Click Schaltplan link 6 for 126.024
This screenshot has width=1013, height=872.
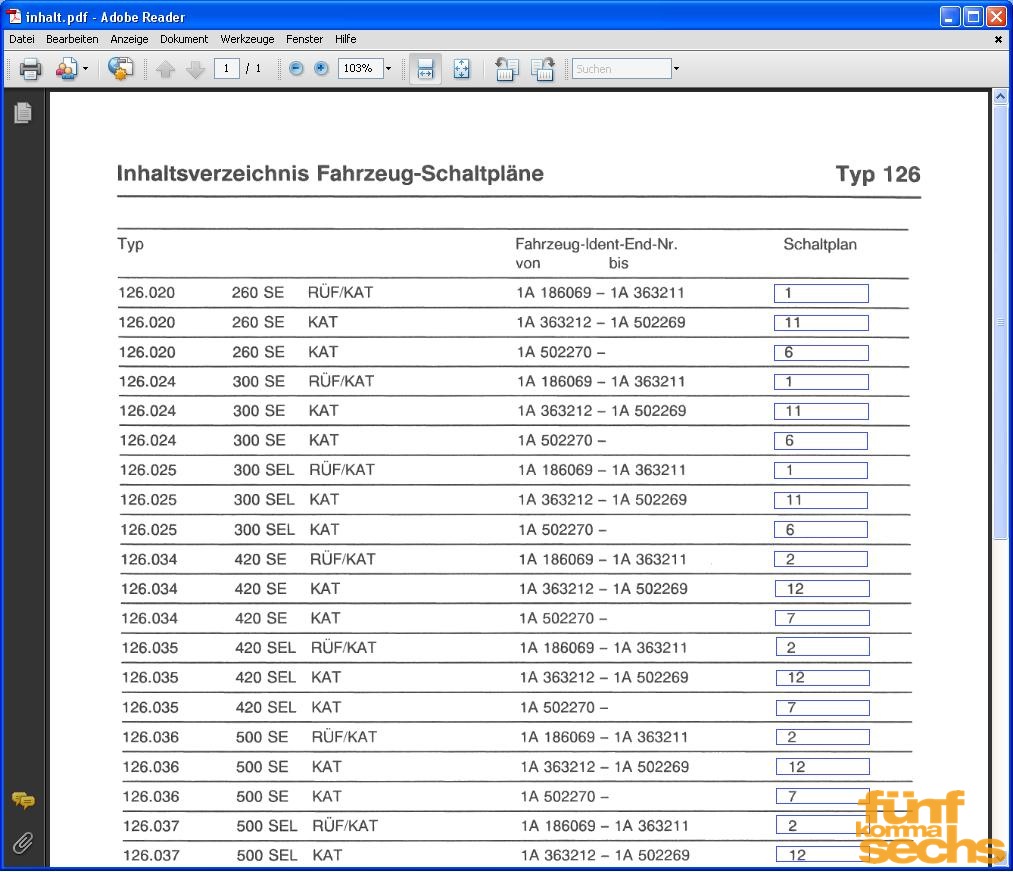[821, 441]
